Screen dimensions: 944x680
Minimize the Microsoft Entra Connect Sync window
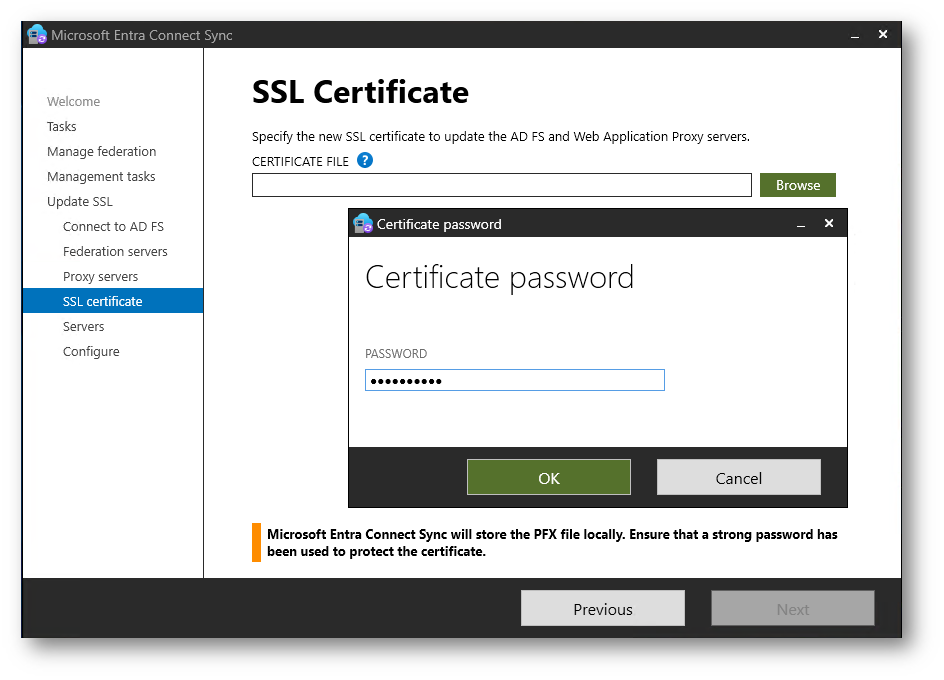(855, 35)
